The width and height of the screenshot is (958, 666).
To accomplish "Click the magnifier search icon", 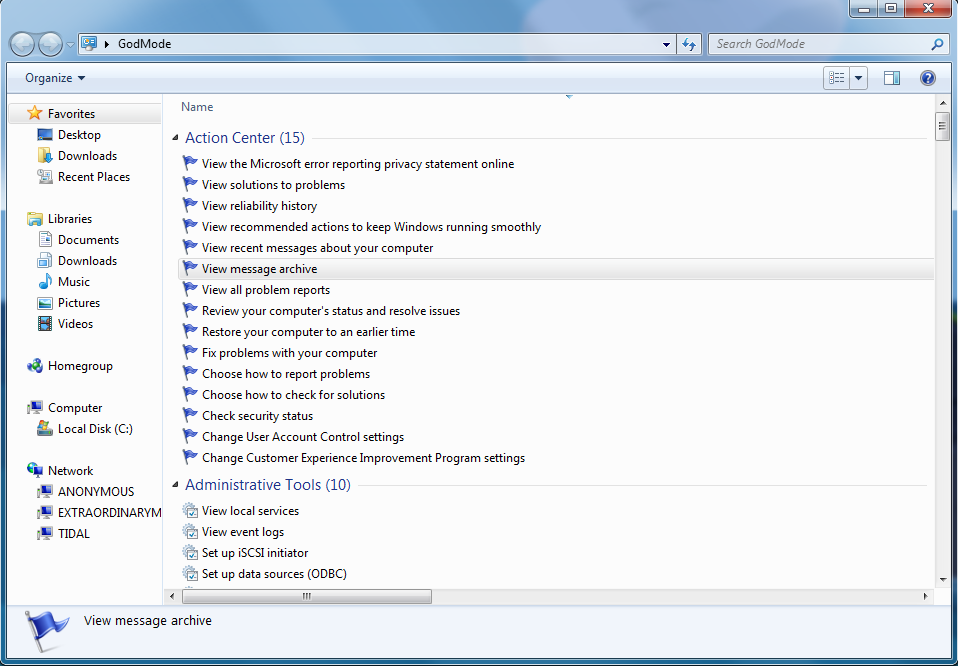I will [937, 44].
